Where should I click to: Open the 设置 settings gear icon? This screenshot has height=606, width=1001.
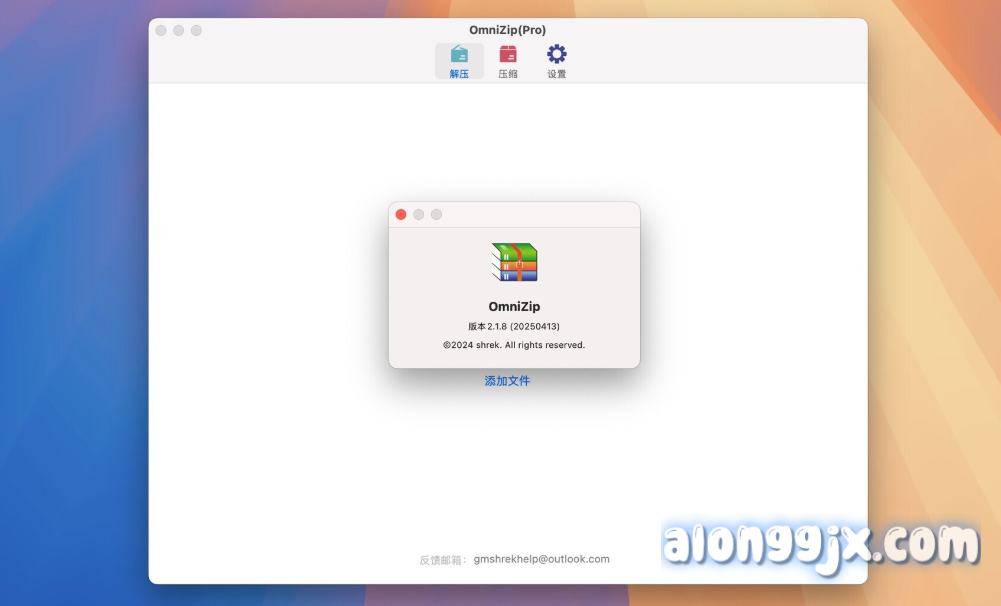pos(557,54)
